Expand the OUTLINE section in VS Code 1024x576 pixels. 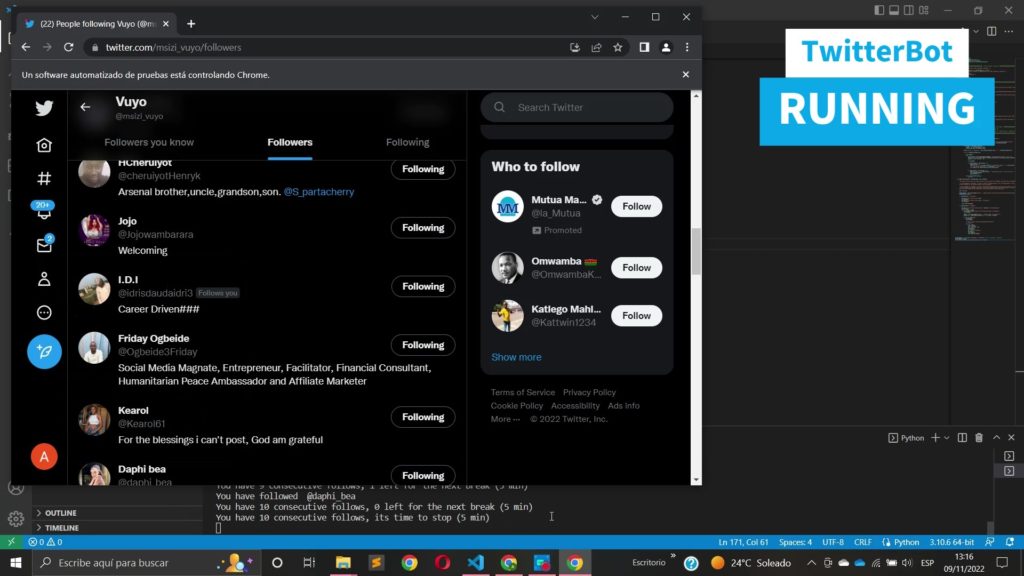(x=60, y=513)
